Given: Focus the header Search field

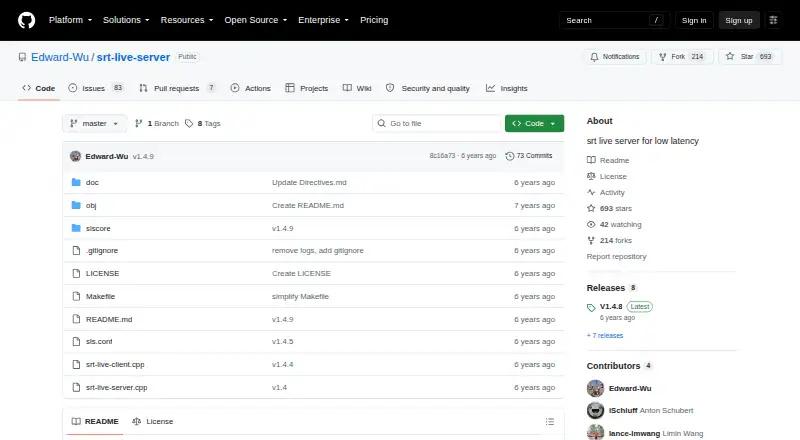Looking at the screenshot, I should click(x=614, y=20).
